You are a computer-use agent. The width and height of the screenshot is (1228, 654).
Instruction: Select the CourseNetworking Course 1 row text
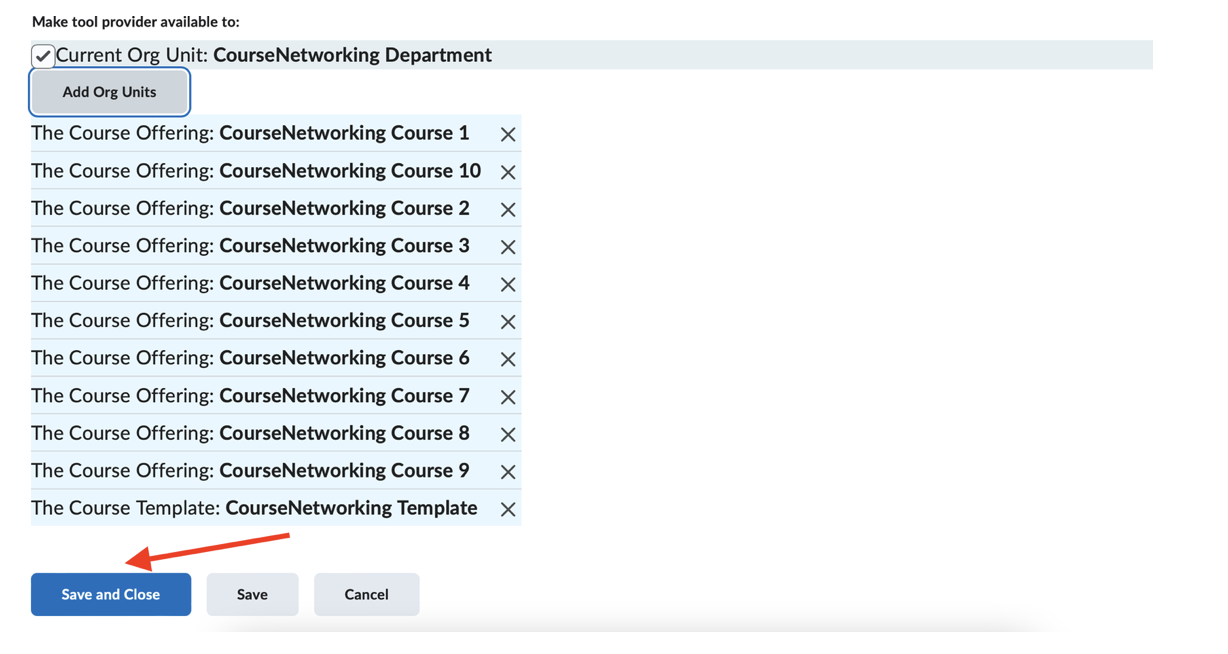250,133
